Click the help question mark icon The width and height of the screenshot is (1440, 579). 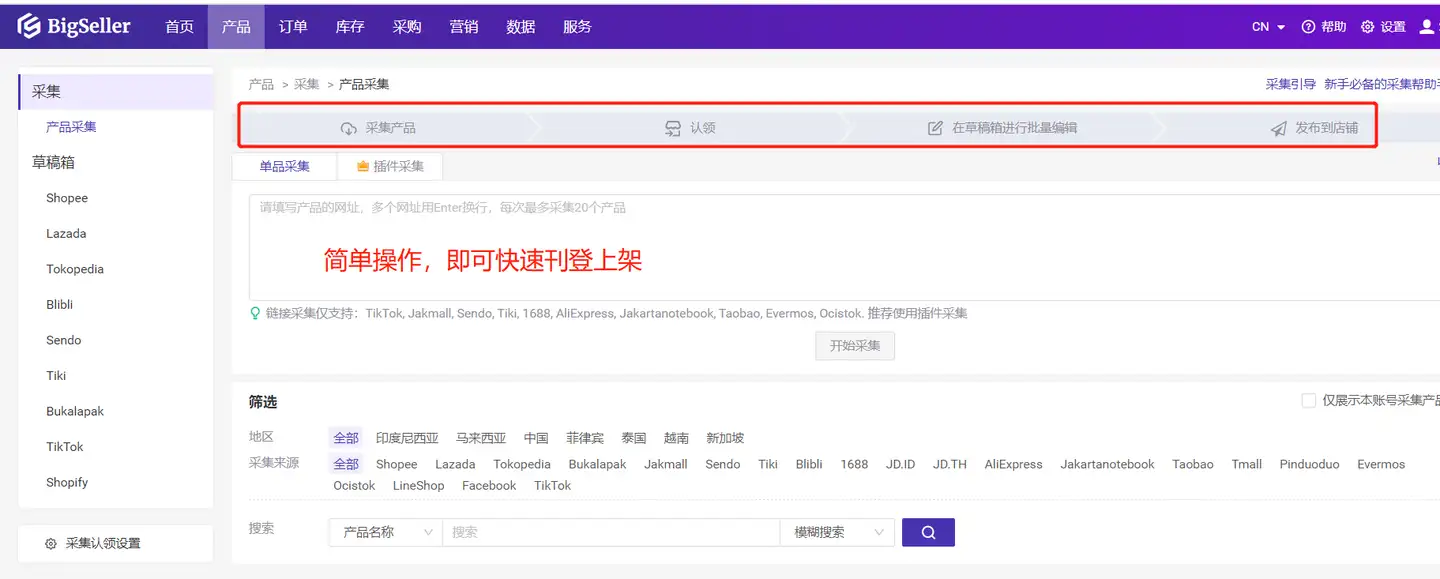click(1308, 27)
